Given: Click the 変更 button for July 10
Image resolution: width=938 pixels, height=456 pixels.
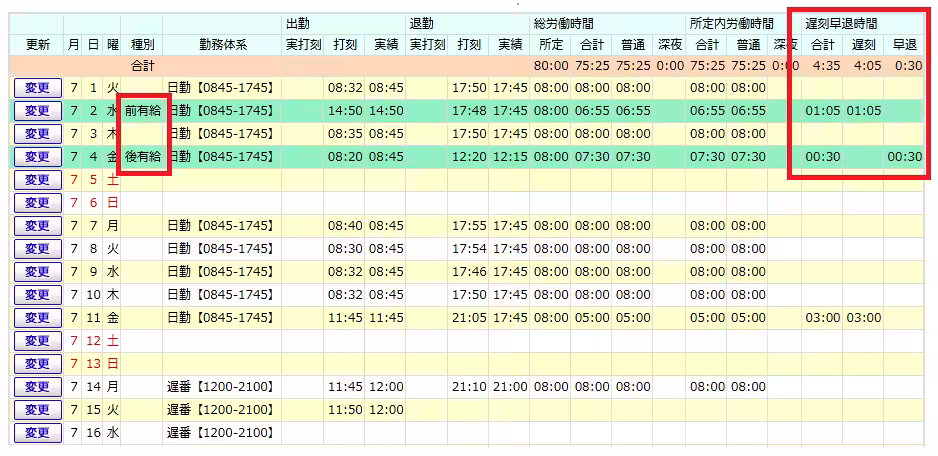Looking at the screenshot, I should [37, 295].
